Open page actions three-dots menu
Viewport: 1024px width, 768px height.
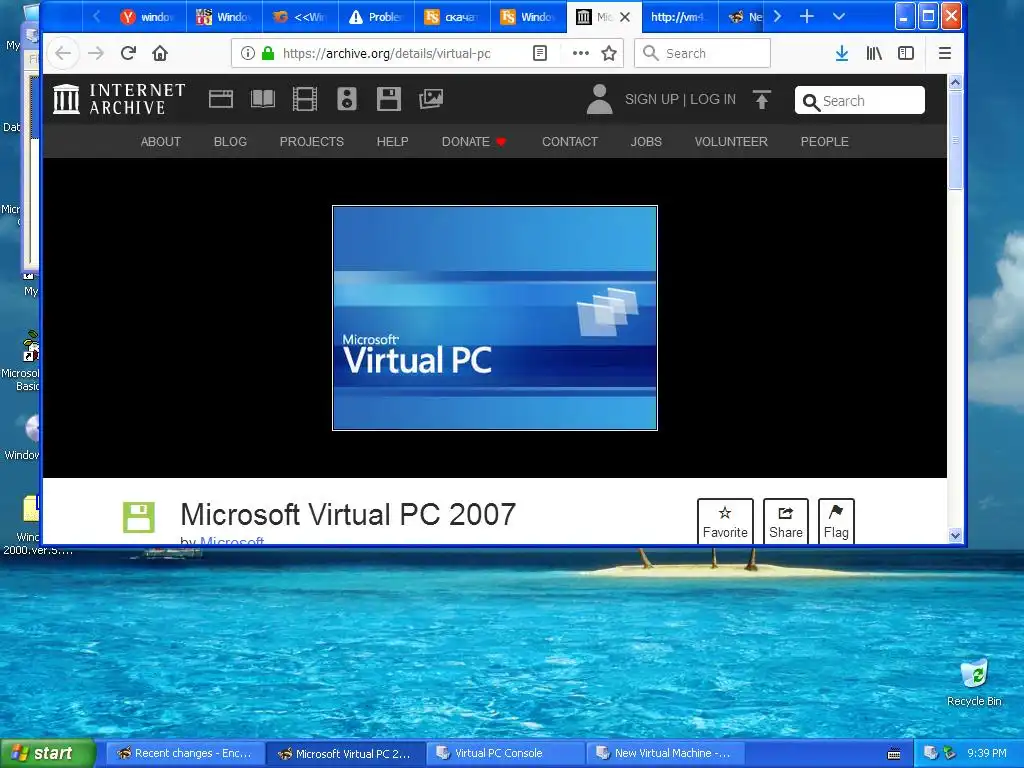pos(581,54)
